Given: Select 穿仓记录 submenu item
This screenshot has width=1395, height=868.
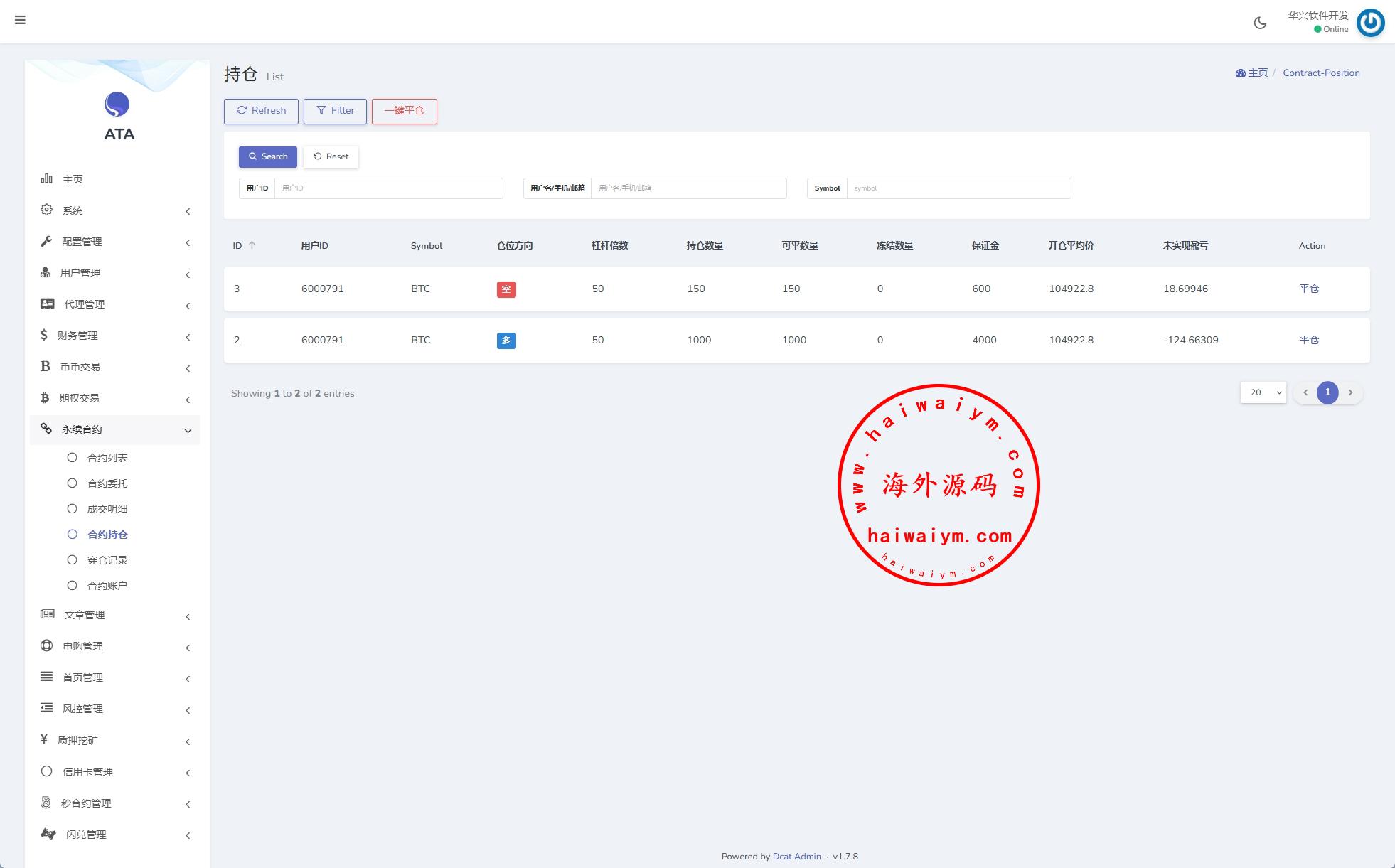Looking at the screenshot, I should pyautogui.click(x=107, y=560).
